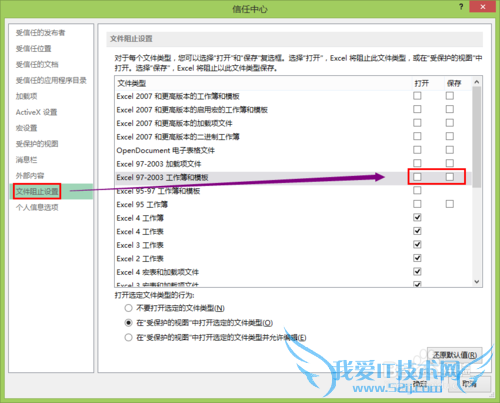Click the help question mark icon

pos(461,7)
